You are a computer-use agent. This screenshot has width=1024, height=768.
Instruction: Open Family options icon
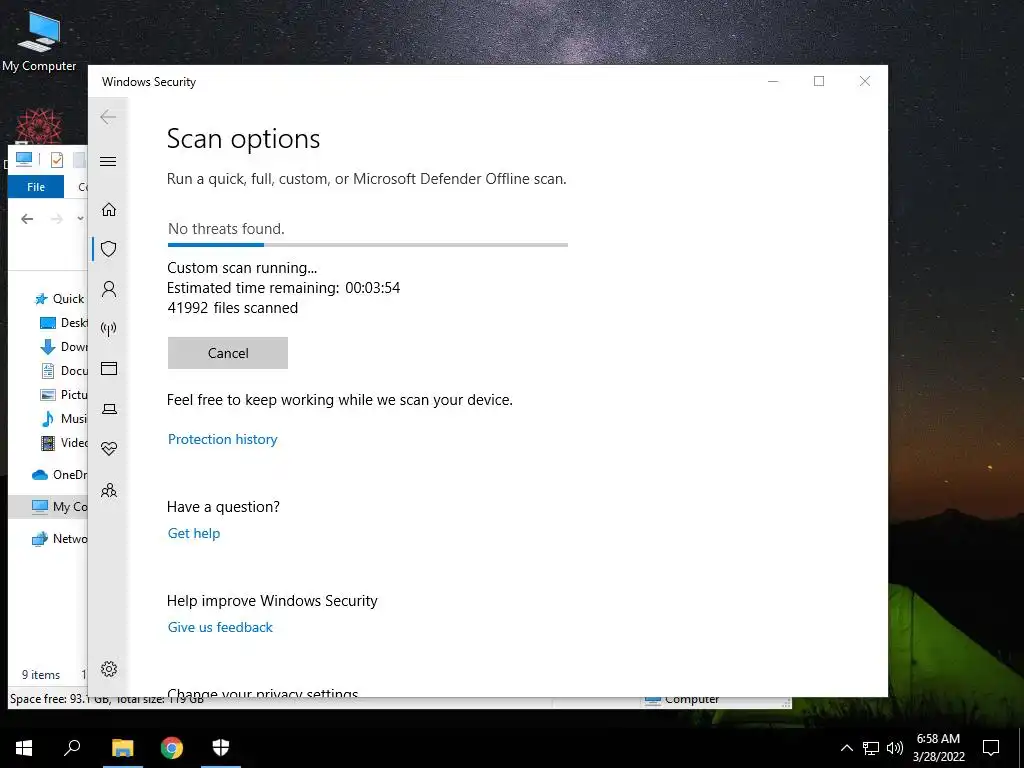[108, 490]
